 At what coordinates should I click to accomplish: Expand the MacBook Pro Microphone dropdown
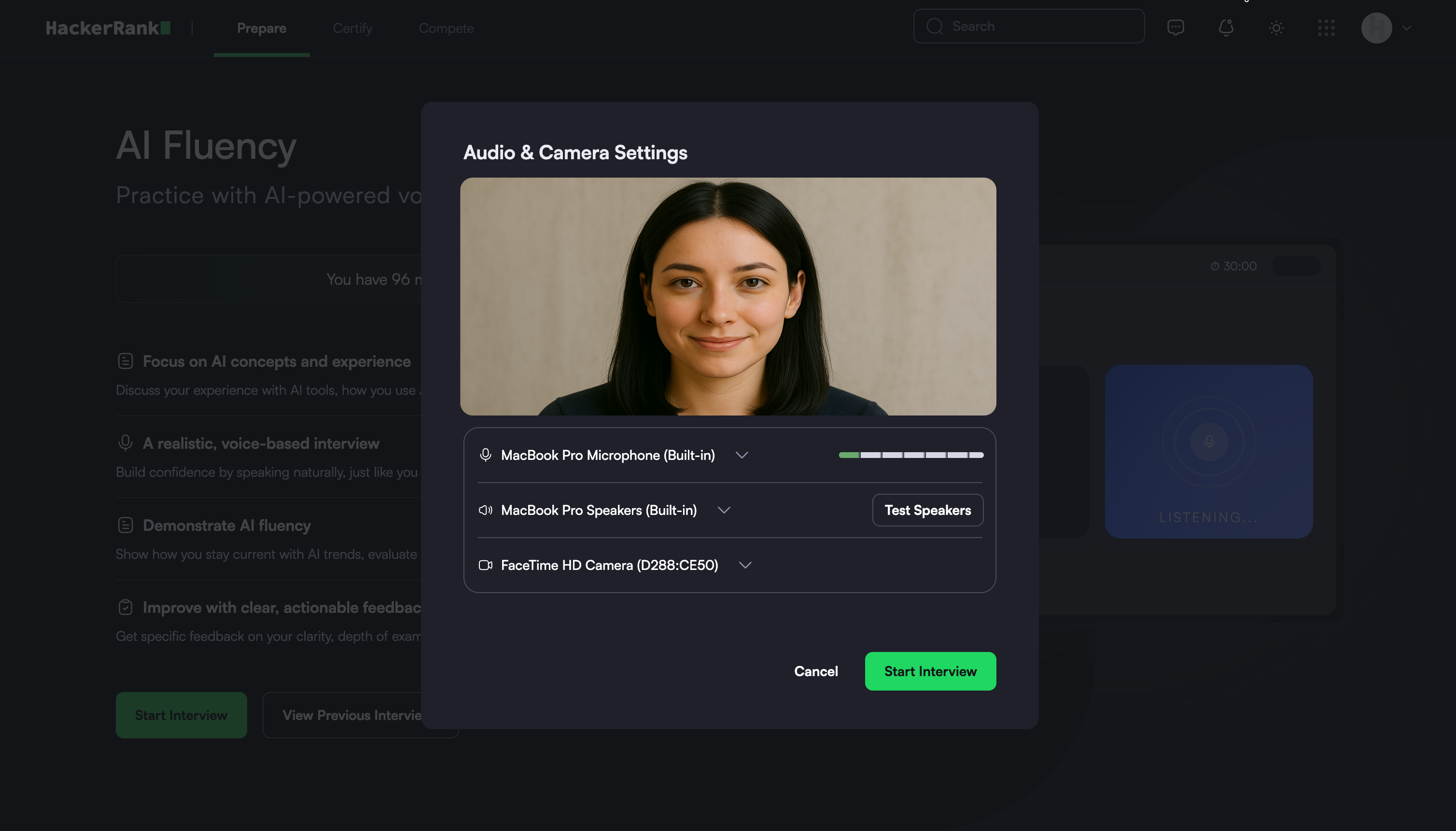[742, 455]
